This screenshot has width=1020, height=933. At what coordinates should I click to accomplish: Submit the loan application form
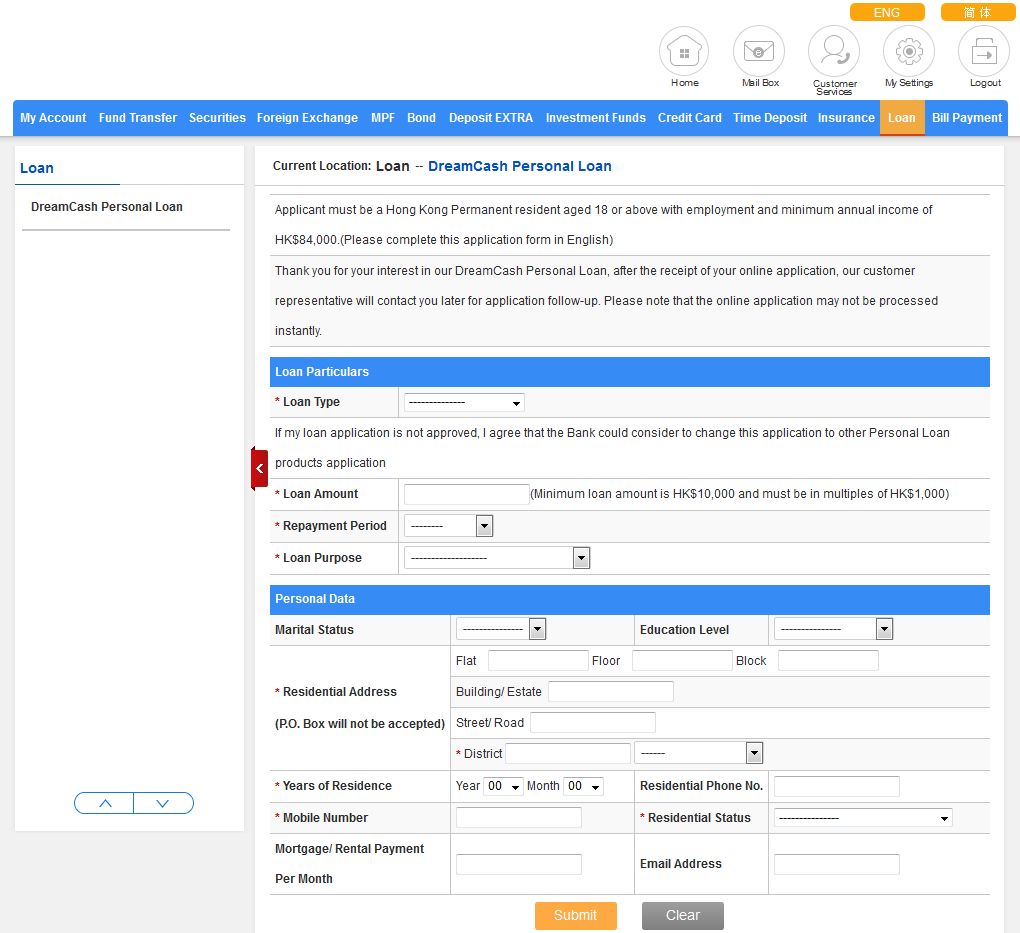tap(575, 915)
